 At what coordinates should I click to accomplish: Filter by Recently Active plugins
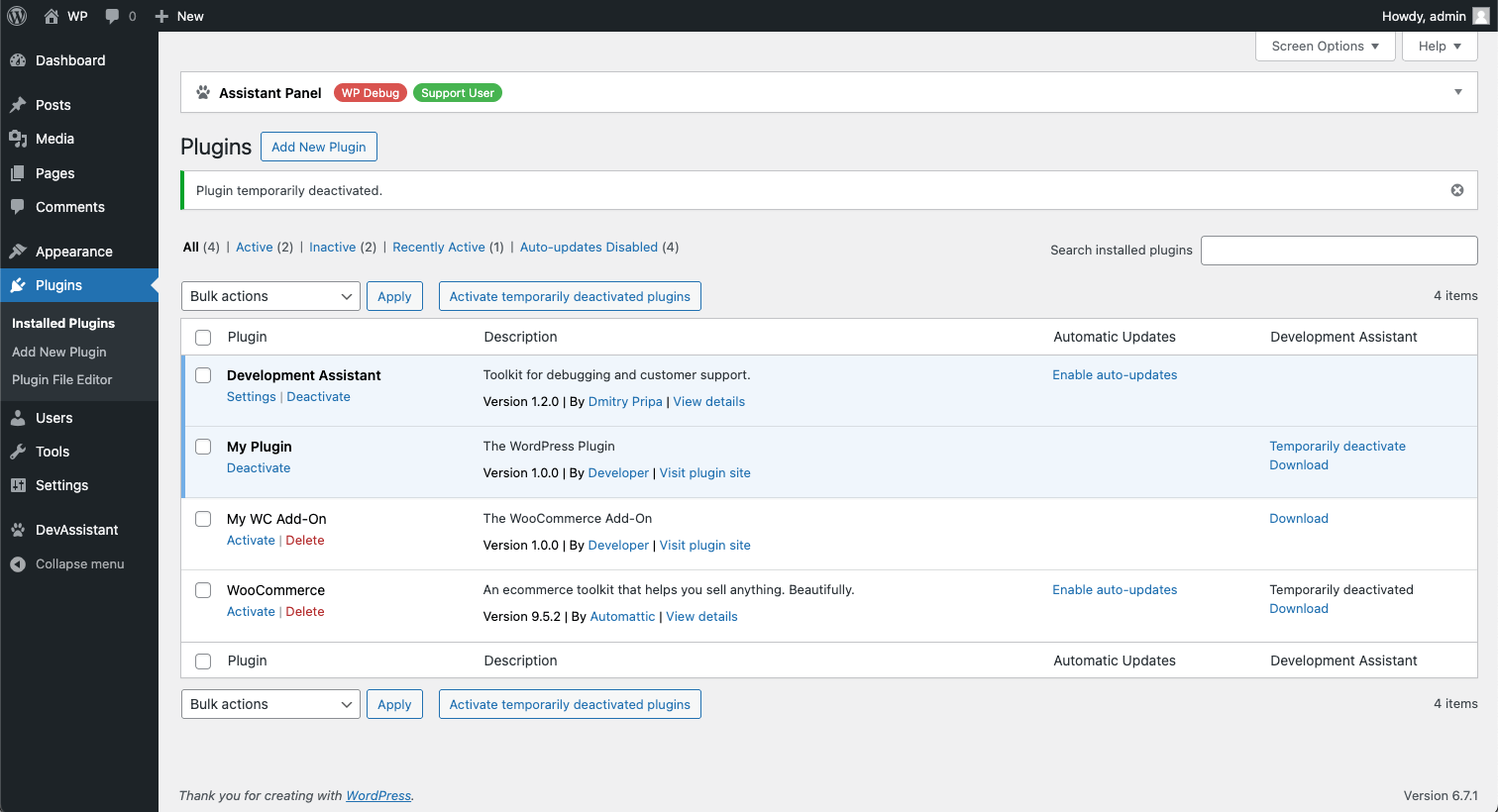coord(439,247)
